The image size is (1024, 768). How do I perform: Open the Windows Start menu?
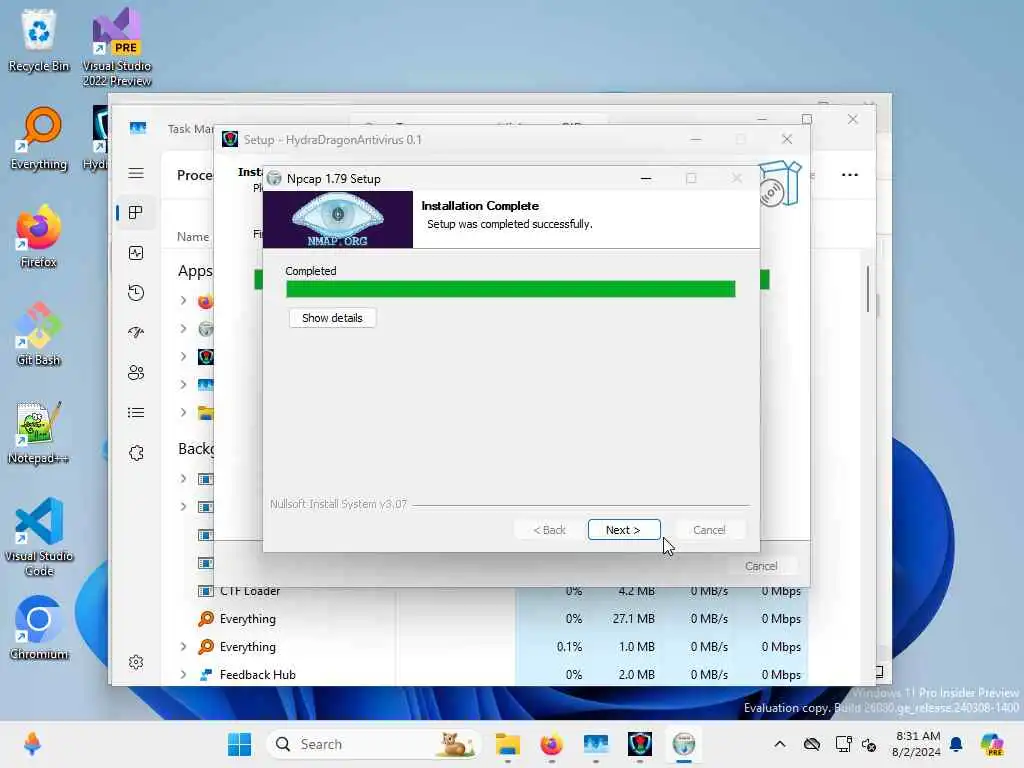(x=240, y=744)
